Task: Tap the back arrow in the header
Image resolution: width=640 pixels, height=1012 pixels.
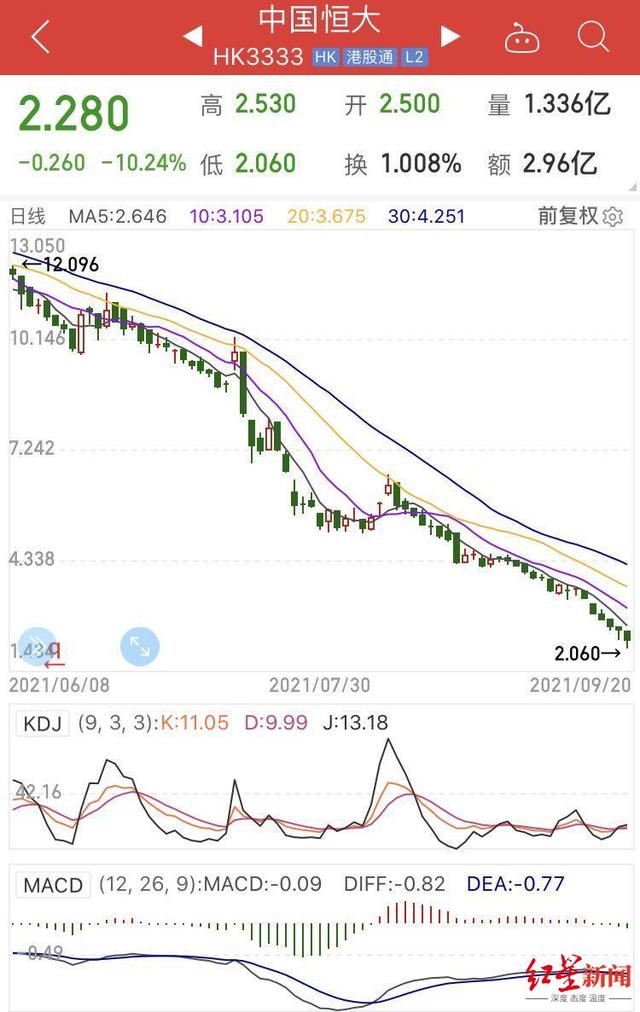Action: click(39, 36)
